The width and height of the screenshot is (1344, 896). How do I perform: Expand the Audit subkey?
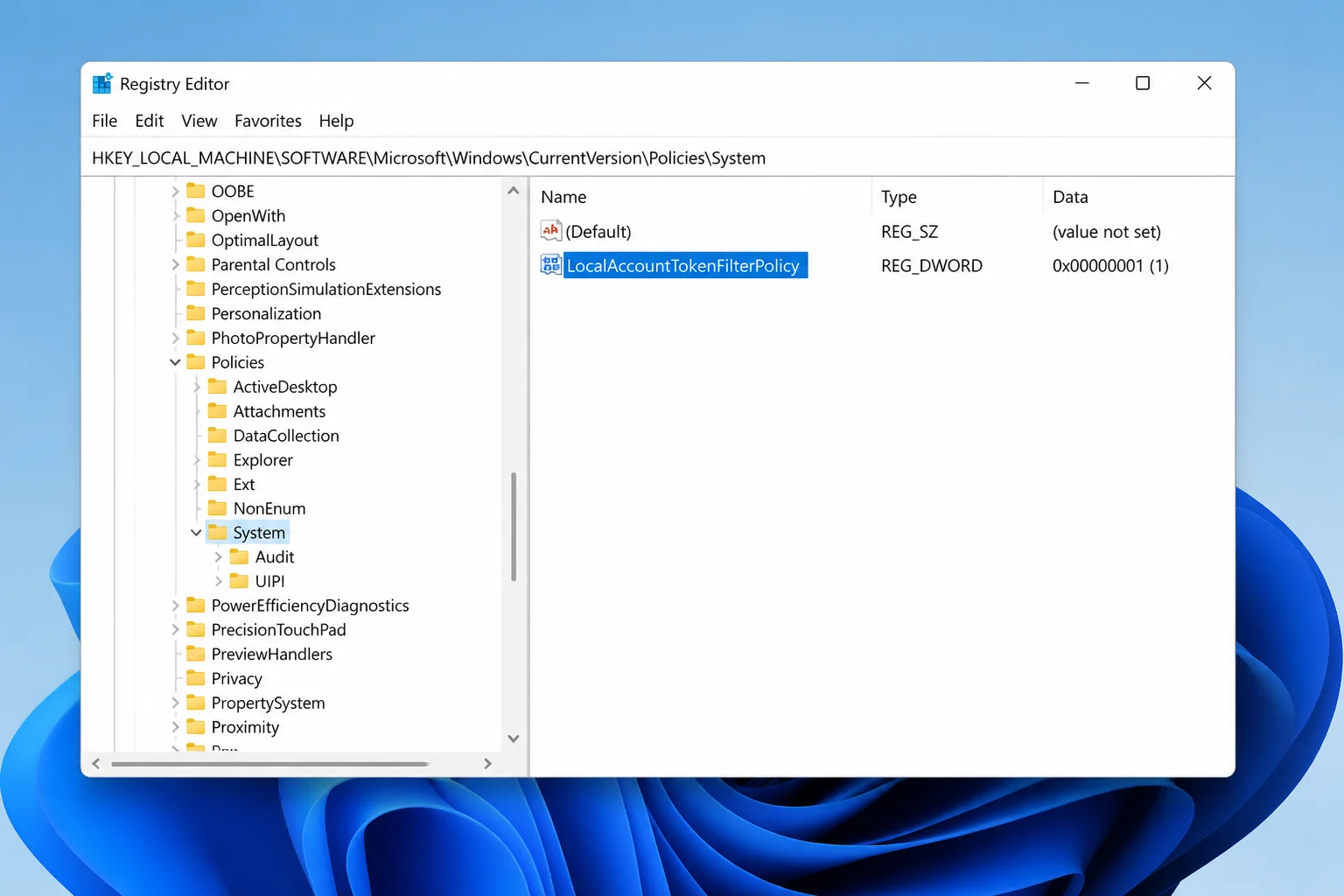[x=219, y=556]
